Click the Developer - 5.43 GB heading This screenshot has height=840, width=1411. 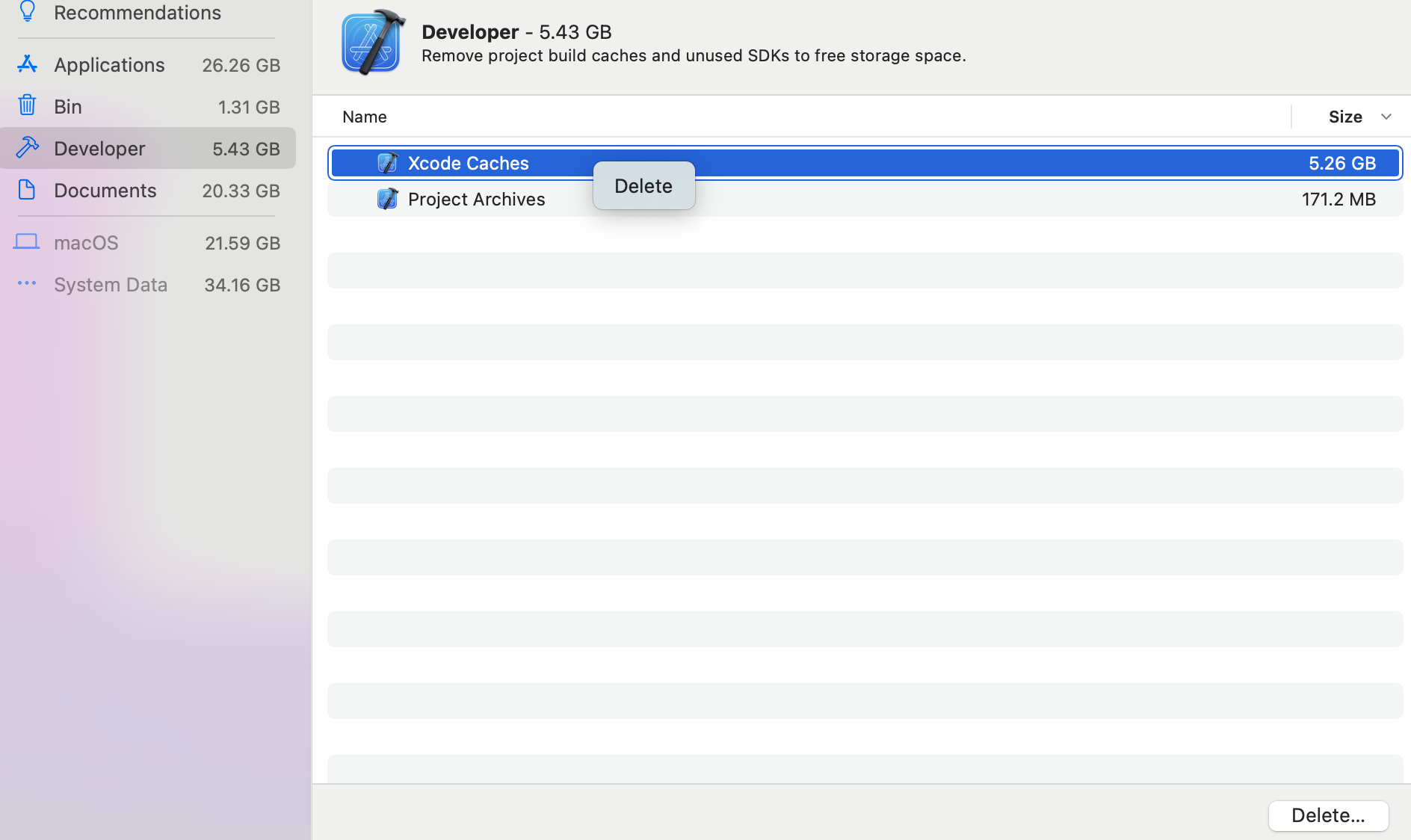[x=516, y=31]
